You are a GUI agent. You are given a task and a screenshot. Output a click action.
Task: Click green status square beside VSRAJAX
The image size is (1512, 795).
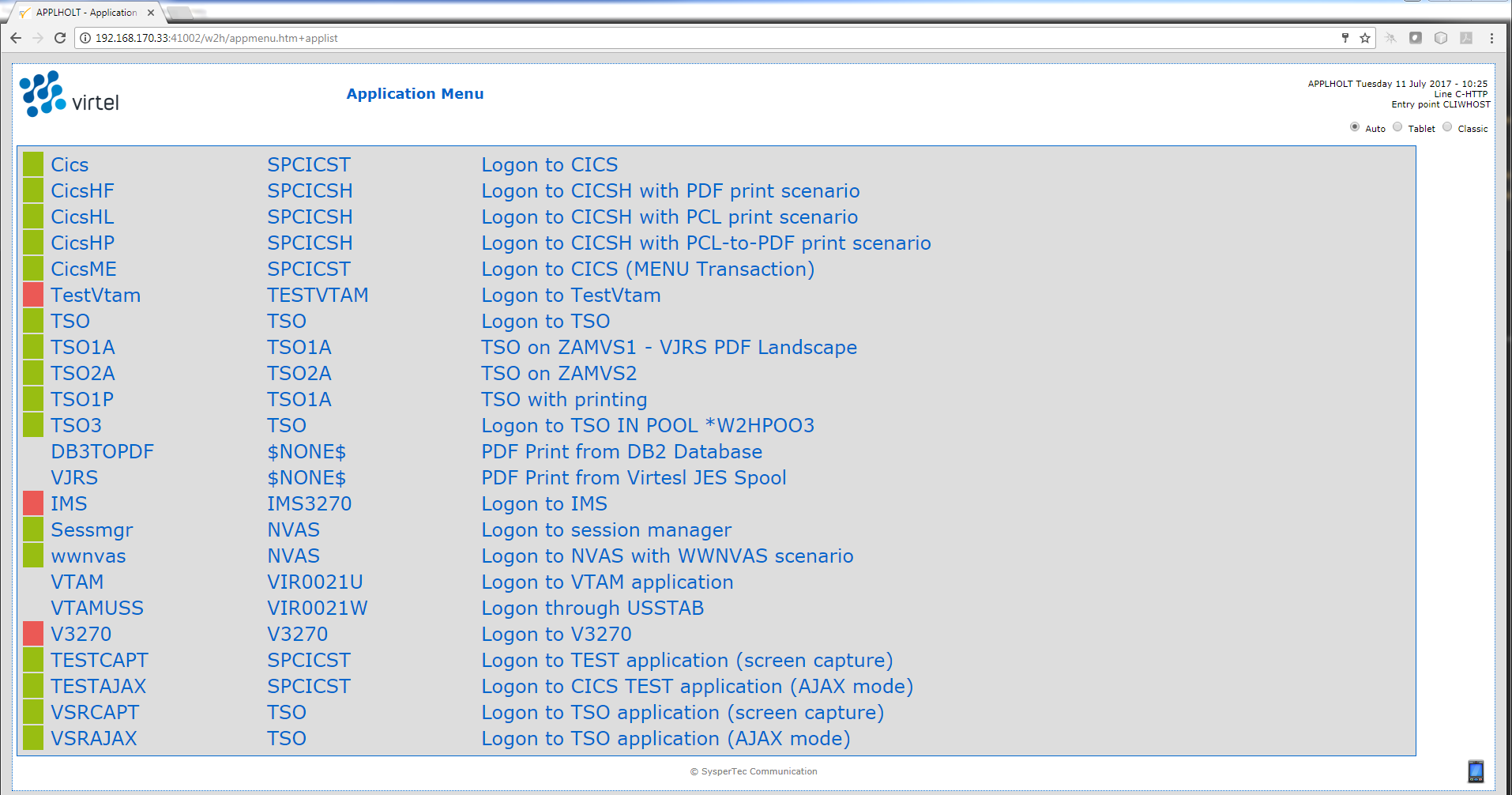click(33, 738)
